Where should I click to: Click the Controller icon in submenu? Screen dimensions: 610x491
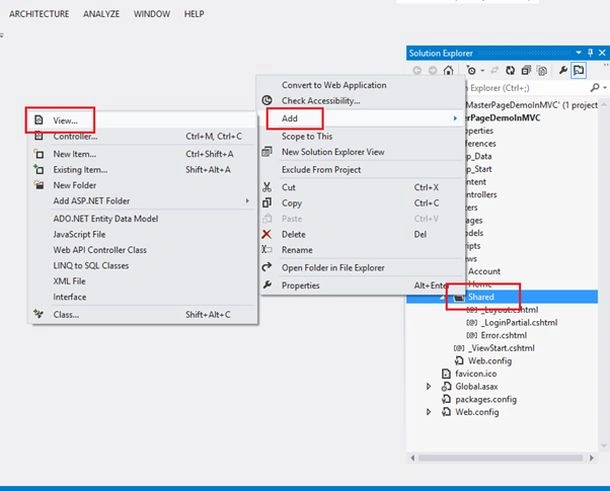pyautogui.click(x=39, y=136)
